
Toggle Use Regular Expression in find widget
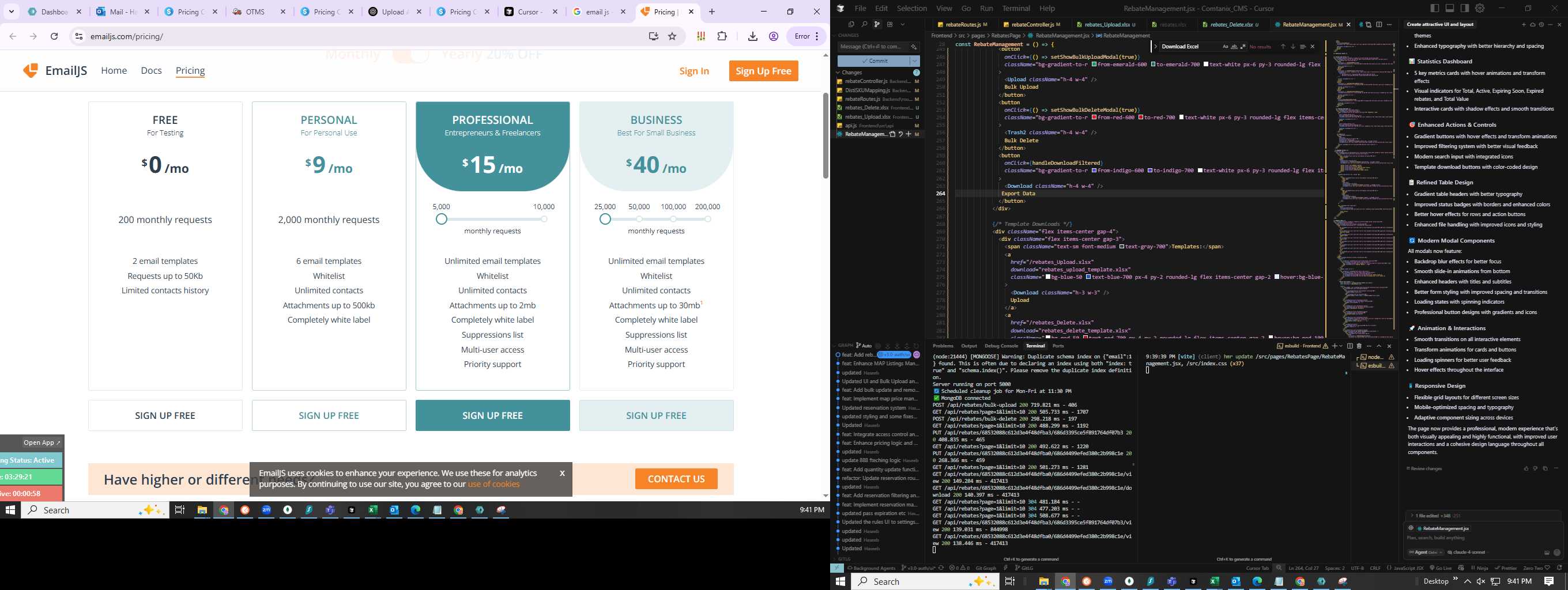click(1243, 47)
